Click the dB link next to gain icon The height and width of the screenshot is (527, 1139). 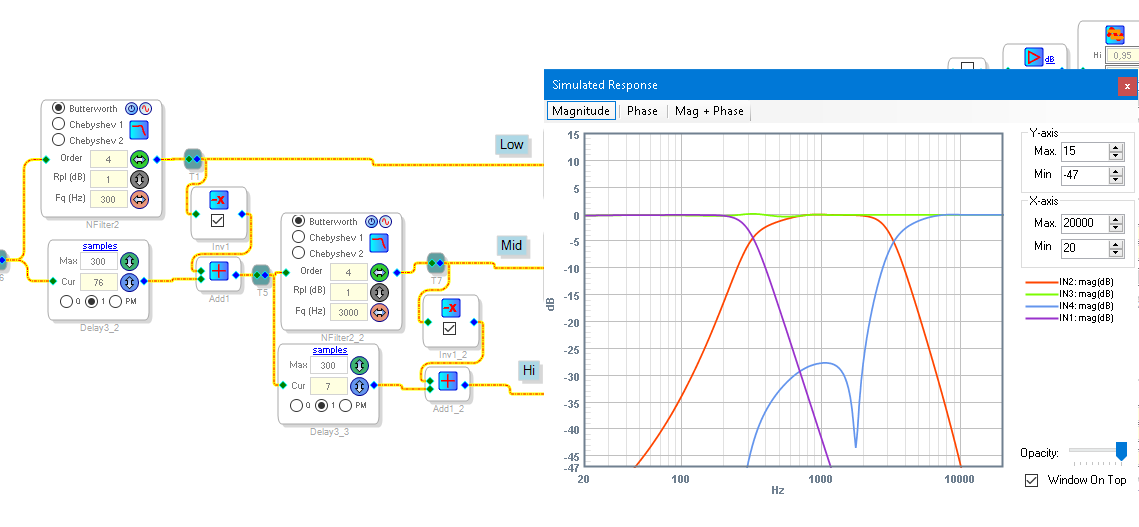tap(1050, 60)
